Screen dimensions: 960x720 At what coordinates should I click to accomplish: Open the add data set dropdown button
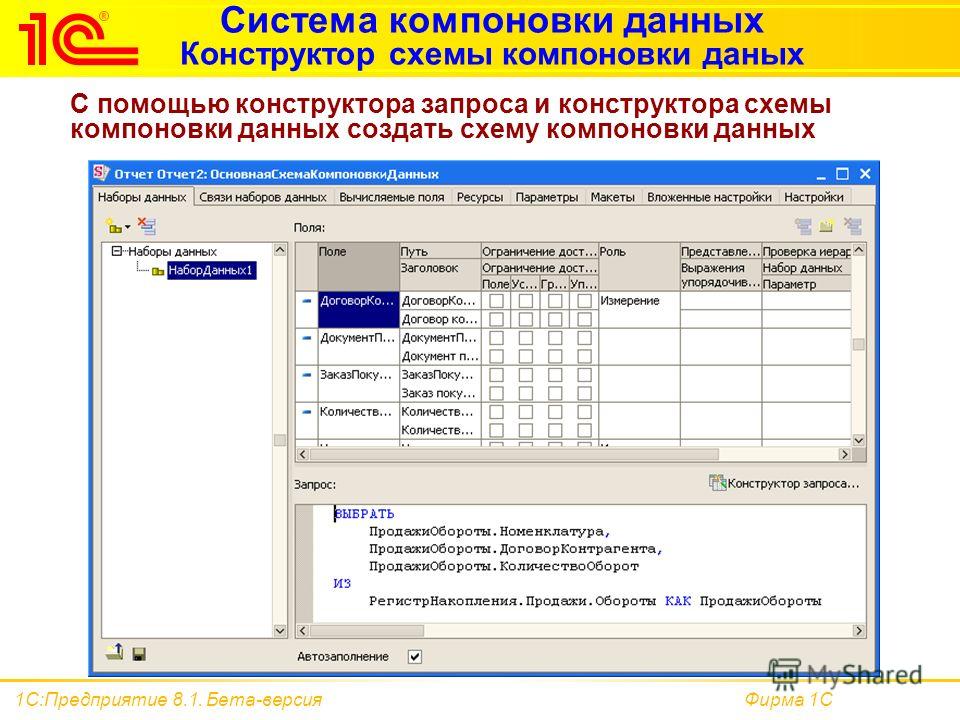coord(118,227)
